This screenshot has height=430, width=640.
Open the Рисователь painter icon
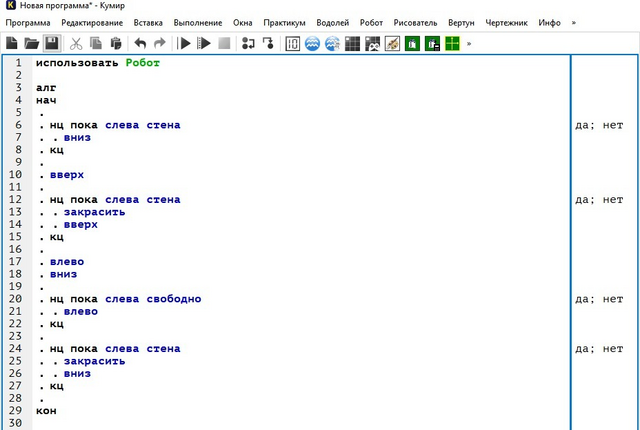coord(392,43)
